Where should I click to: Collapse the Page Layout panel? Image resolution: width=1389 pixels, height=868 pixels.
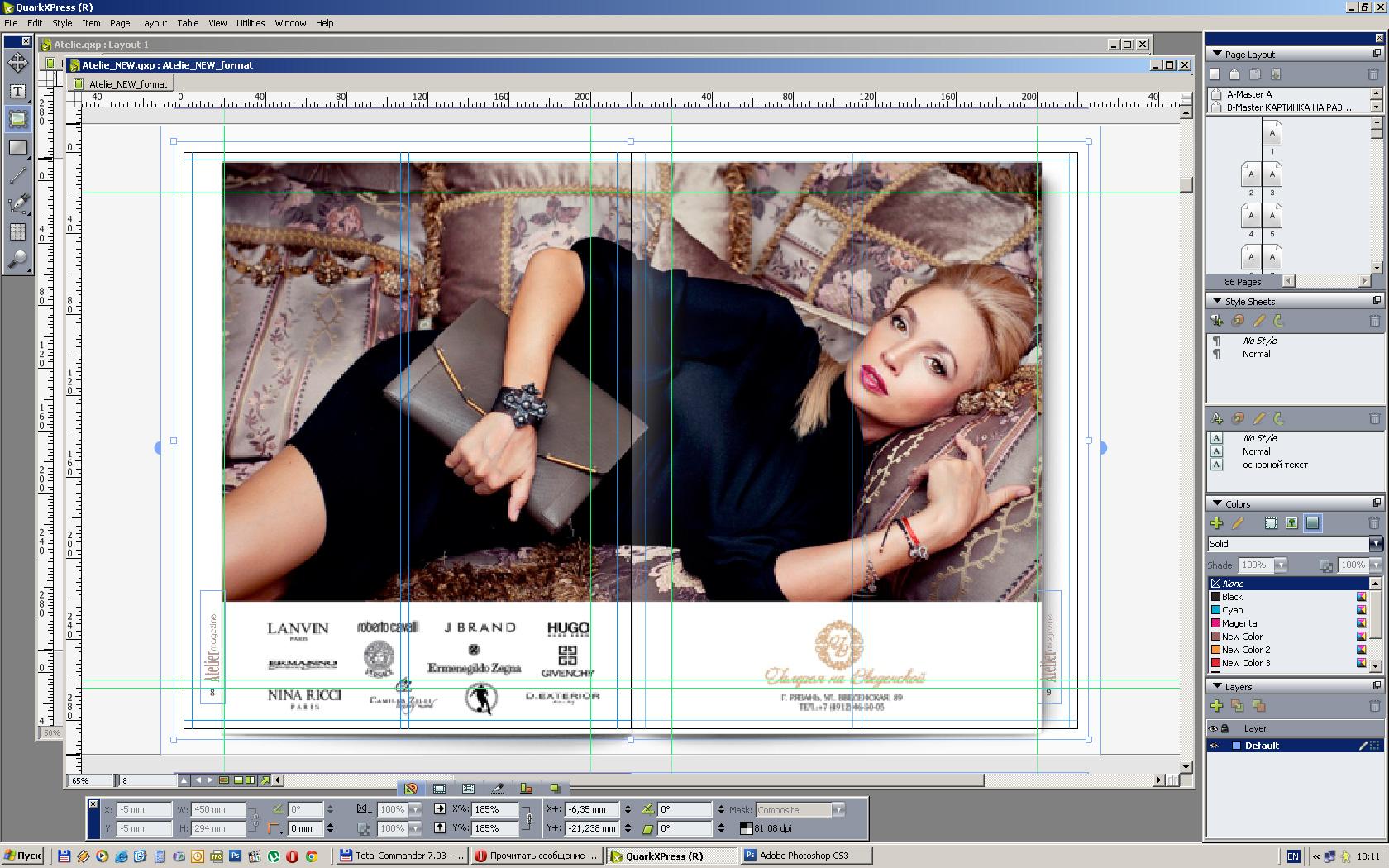pyautogui.click(x=1216, y=54)
